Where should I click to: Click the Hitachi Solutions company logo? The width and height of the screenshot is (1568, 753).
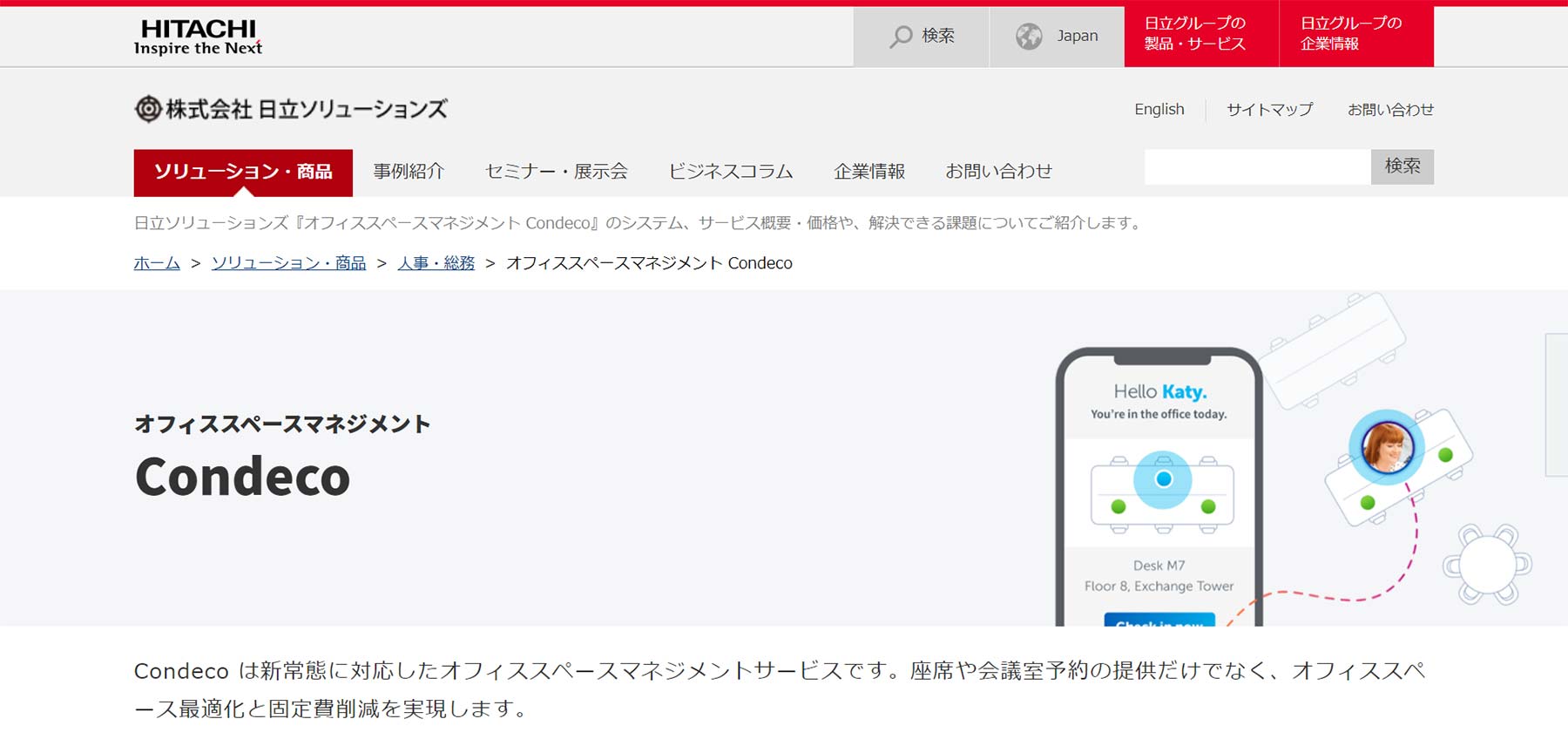coord(290,109)
